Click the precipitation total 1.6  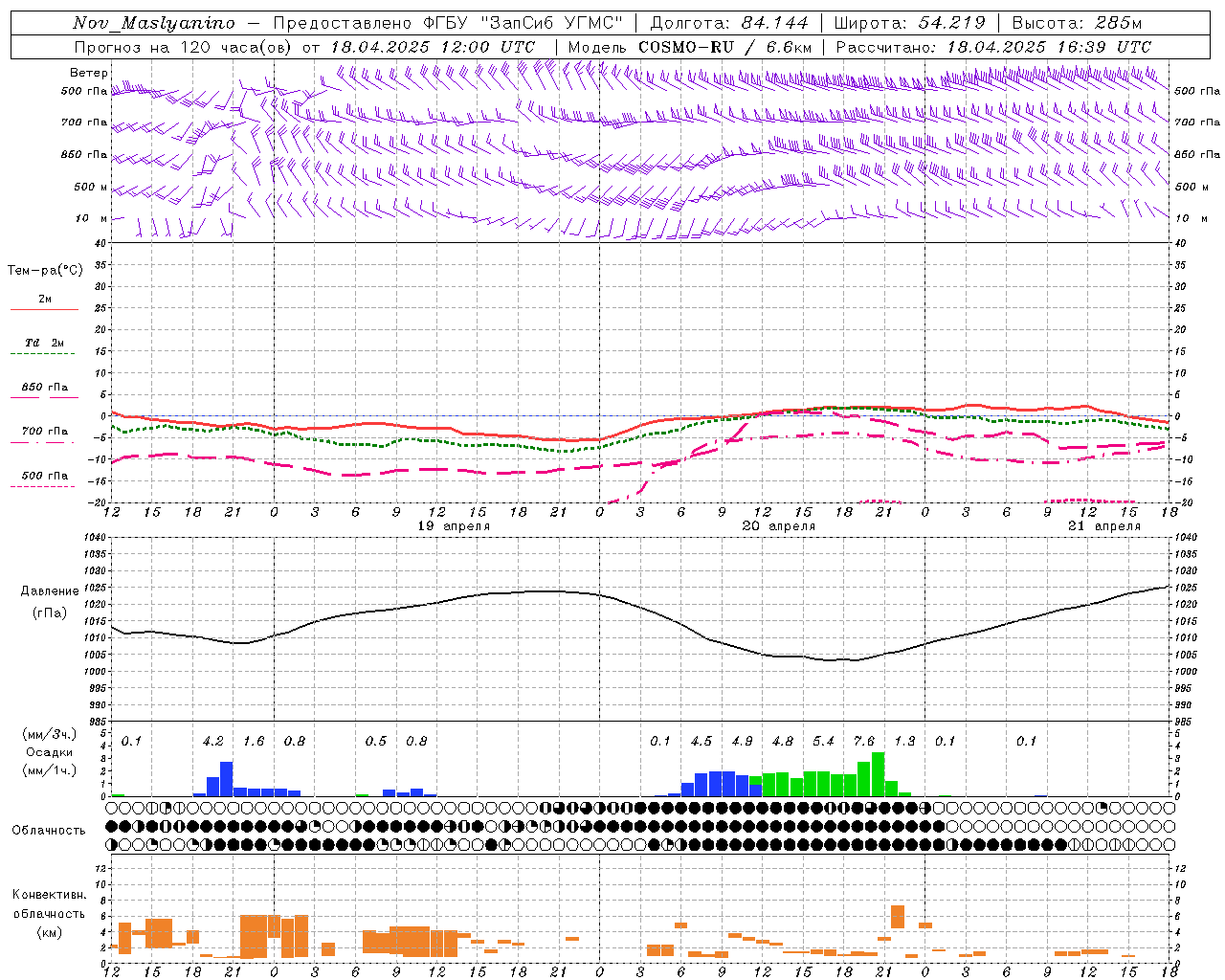click(x=254, y=742)
